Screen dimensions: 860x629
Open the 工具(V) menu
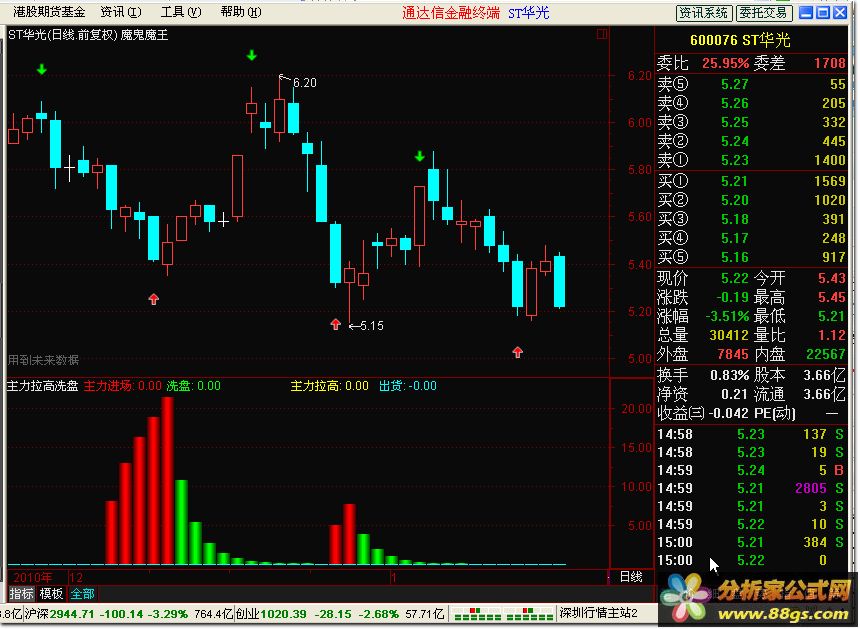(181, 12)
